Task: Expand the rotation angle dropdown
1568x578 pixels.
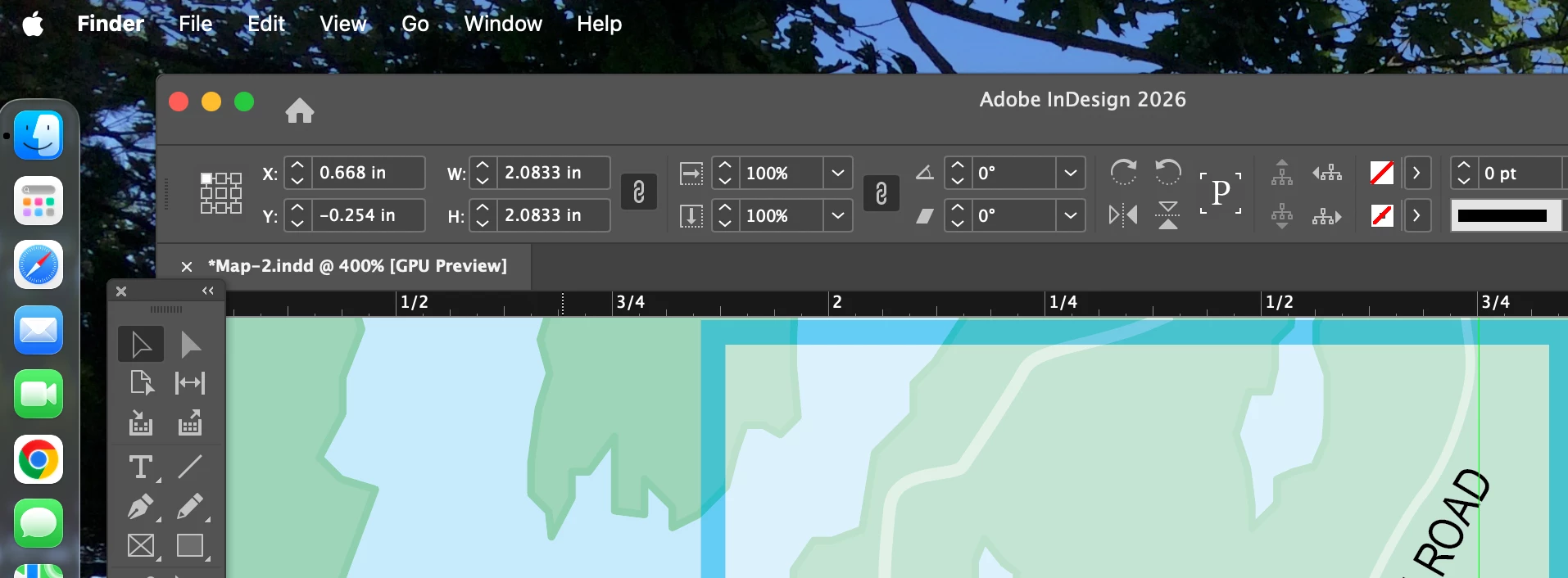Action: click(1070, 173)
